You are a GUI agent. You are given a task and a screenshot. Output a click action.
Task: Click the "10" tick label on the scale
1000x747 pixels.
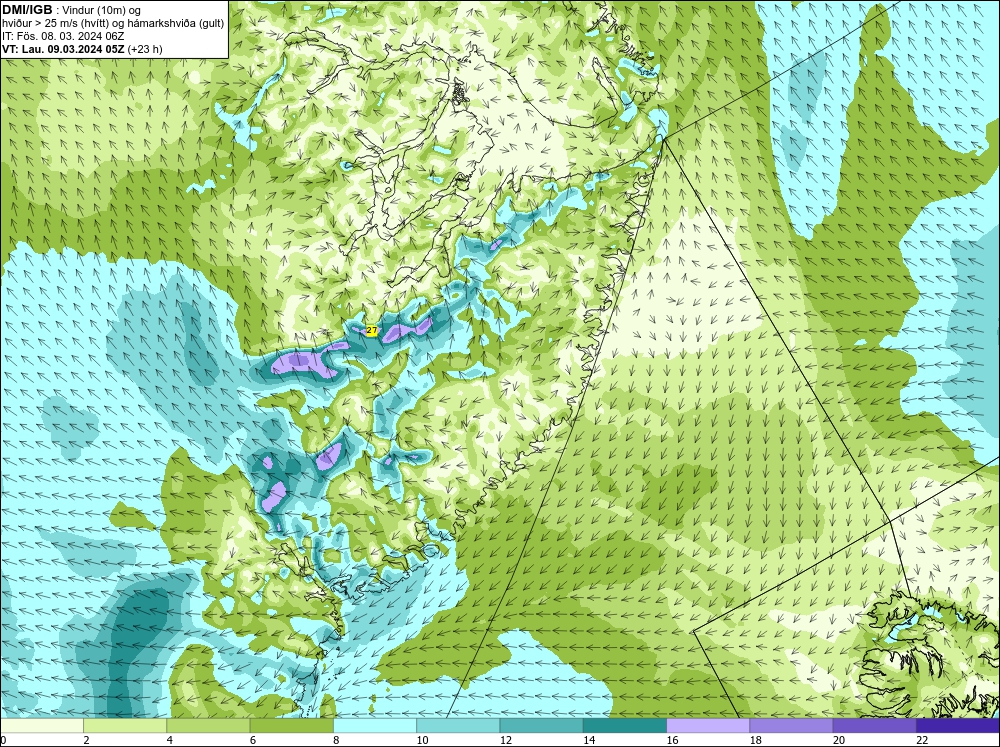(422, 740)
